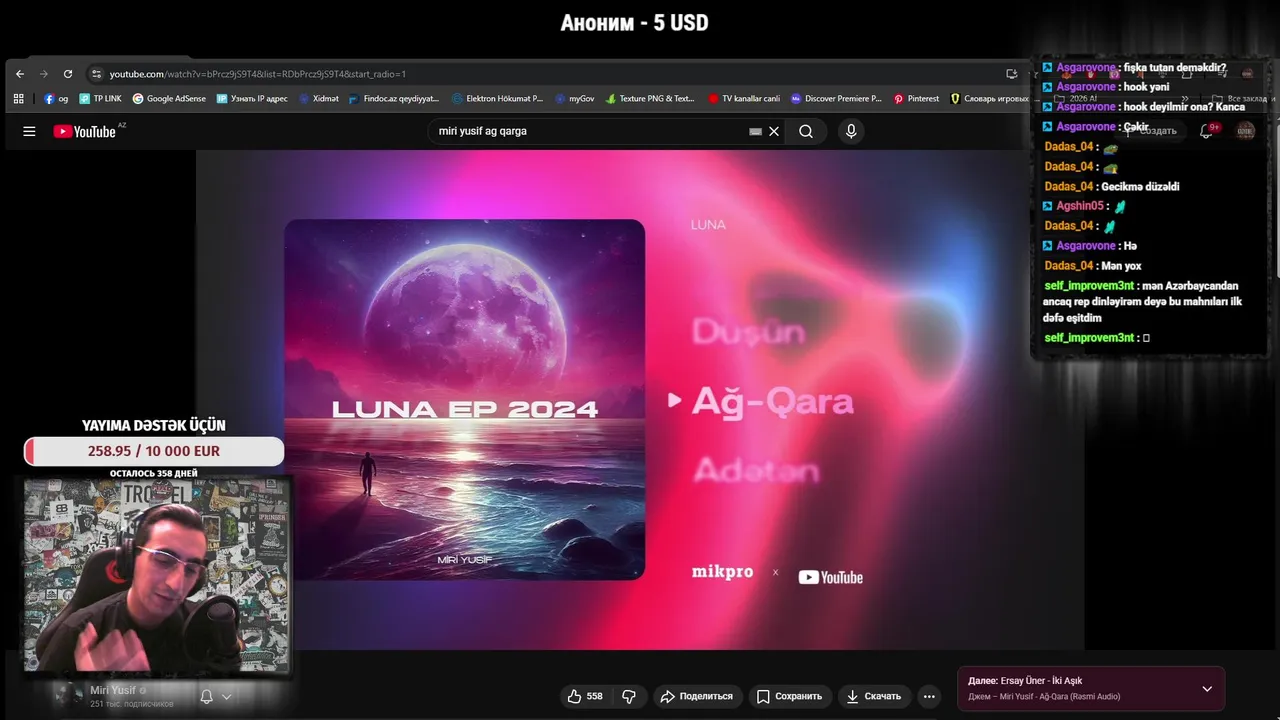
Task: Reload the YouTube page
Action: click(x=68, y=74)
